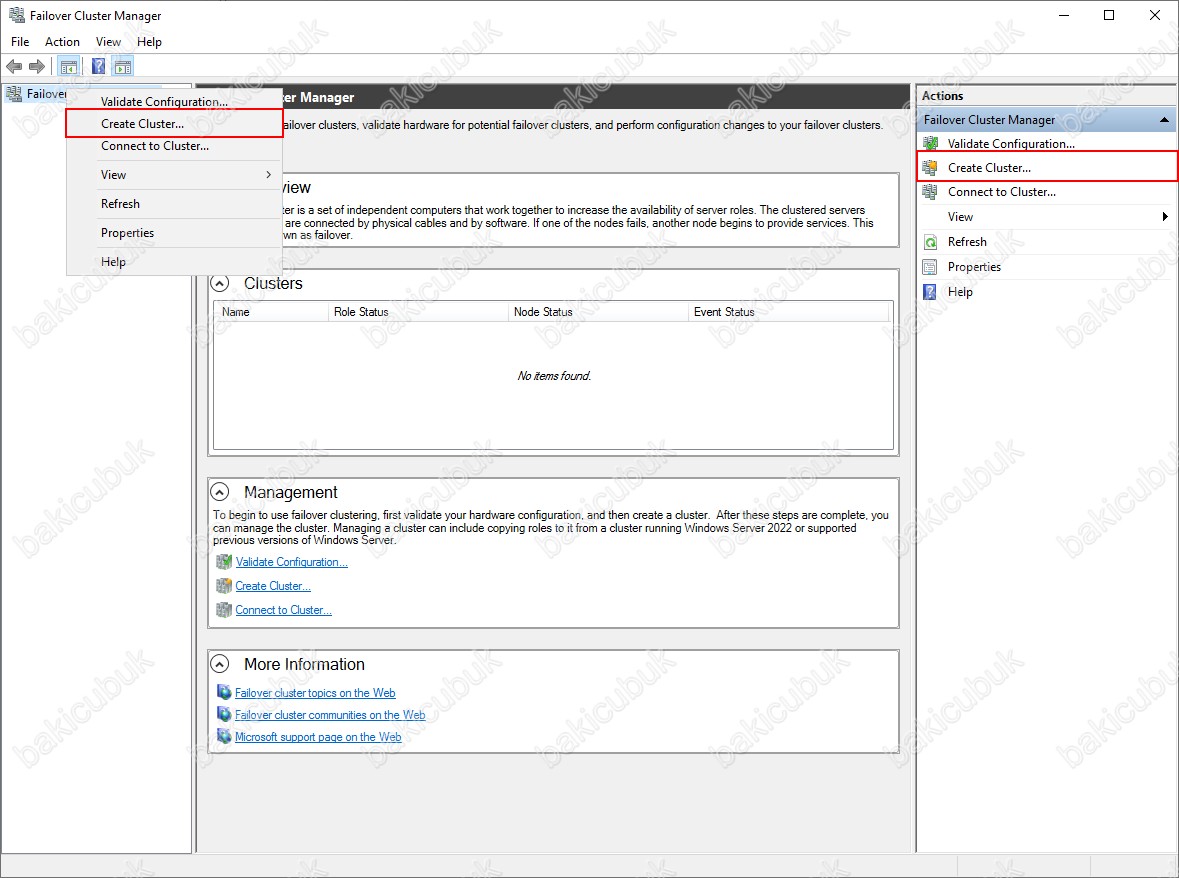Collapse the Clusters section
The image size is (1179, 878).
tap(220, 283)
